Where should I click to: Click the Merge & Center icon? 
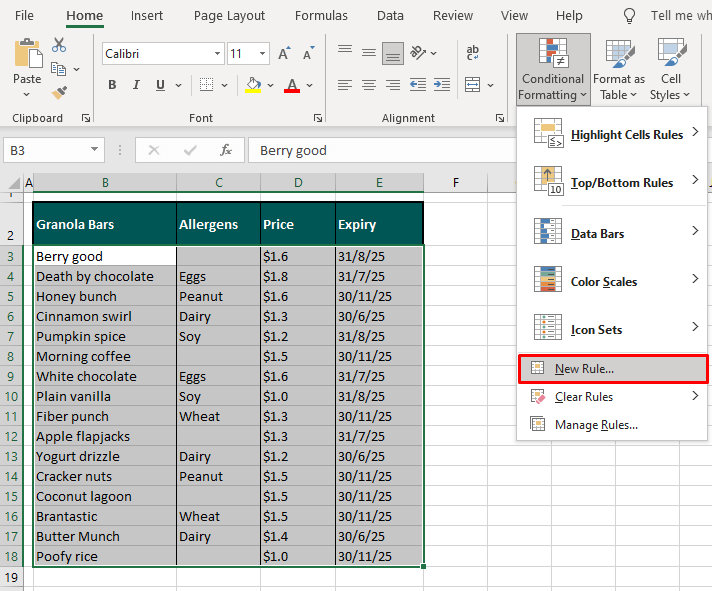point(473,85)
